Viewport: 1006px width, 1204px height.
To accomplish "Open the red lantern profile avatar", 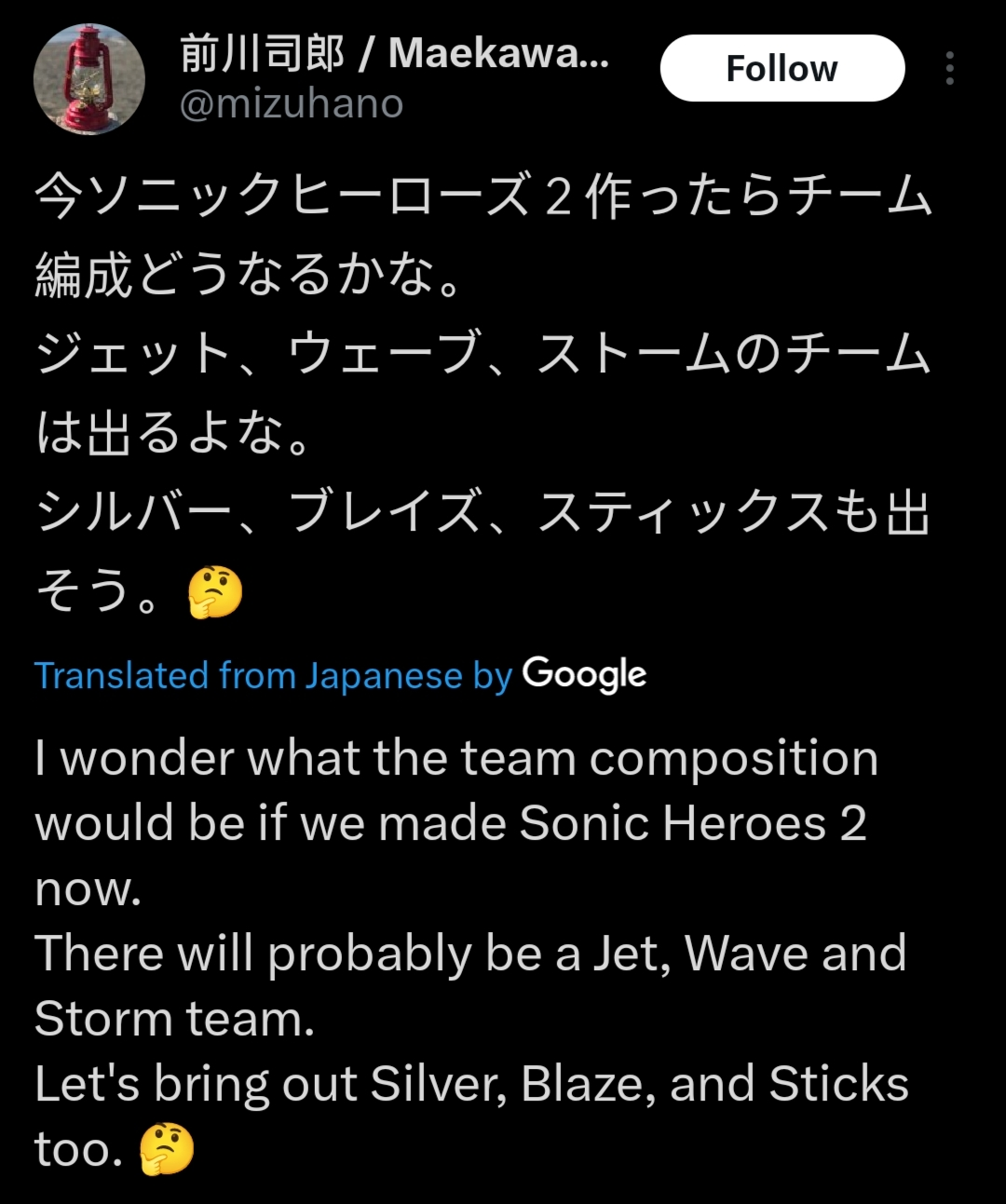I will [x=89, y=80].
